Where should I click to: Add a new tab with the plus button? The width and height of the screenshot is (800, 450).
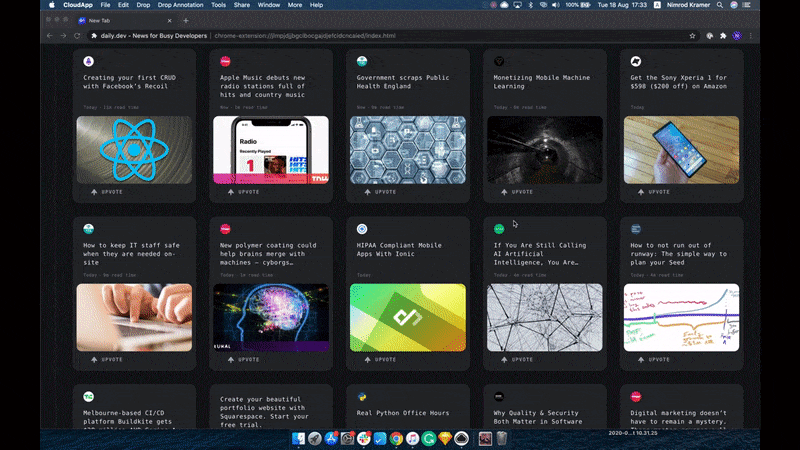coord(186,21)
